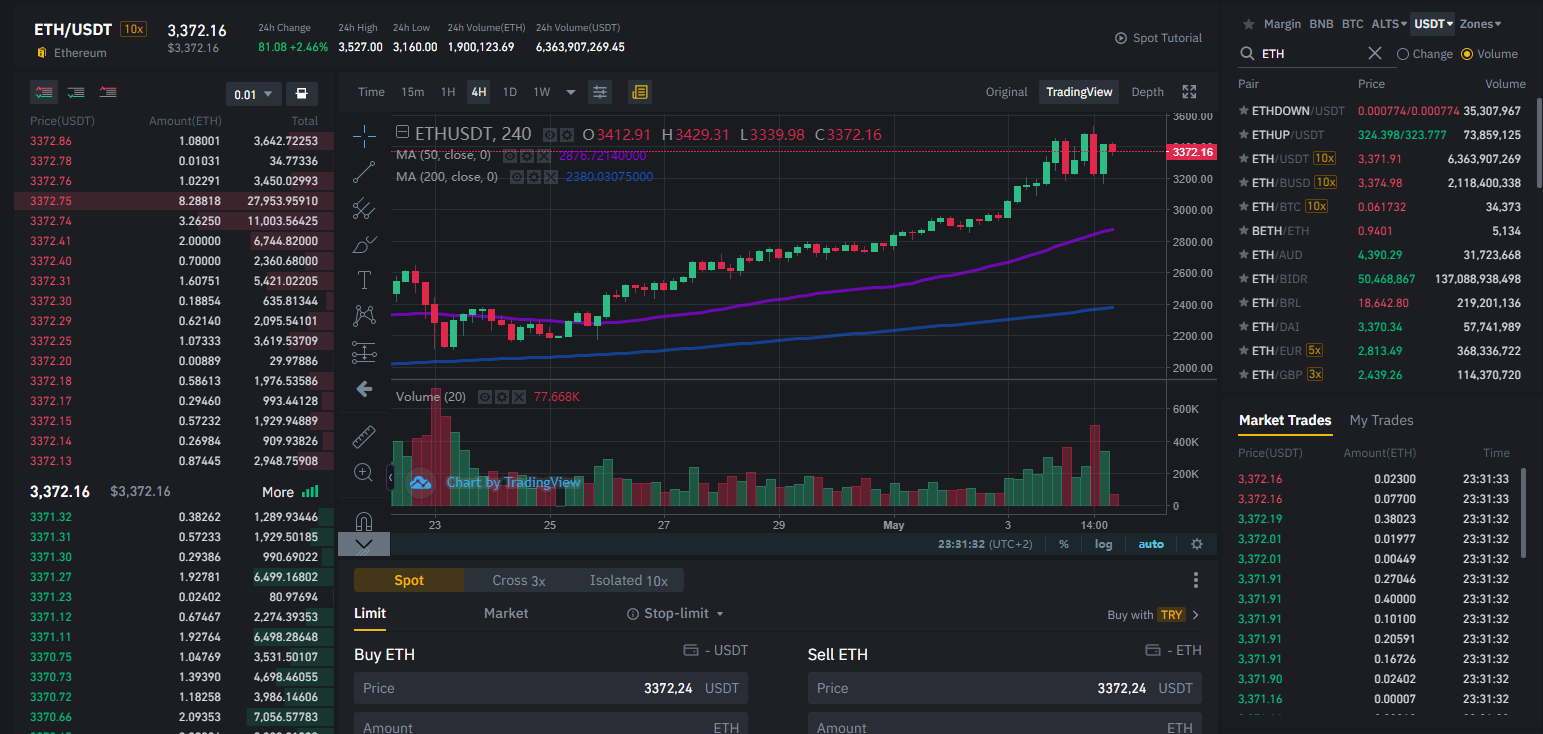Expand chart to fullscreen
Screen dimensions: 1543x734
point(1189,92)
